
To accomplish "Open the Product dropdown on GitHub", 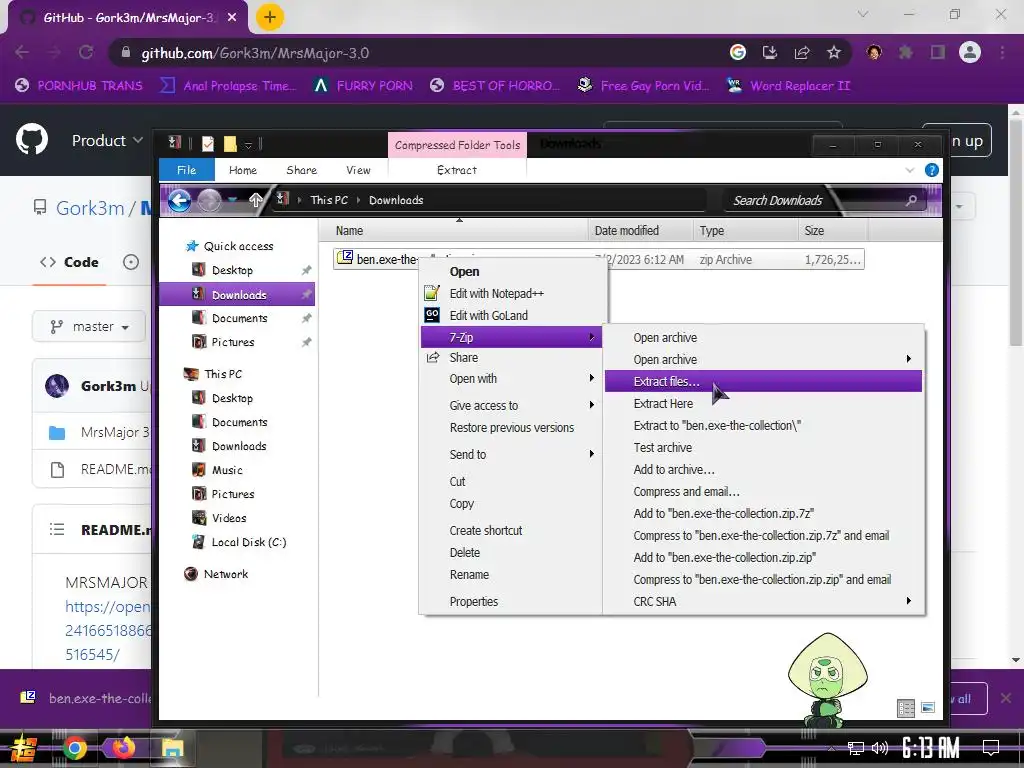I will (x=106, y=140).
